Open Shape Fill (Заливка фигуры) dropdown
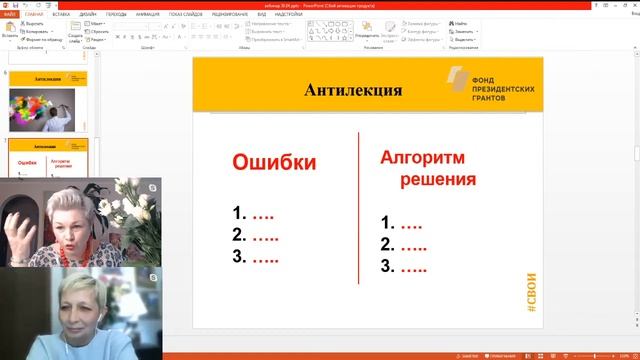The width and height of the screenshot is (640, 360). 421,24
